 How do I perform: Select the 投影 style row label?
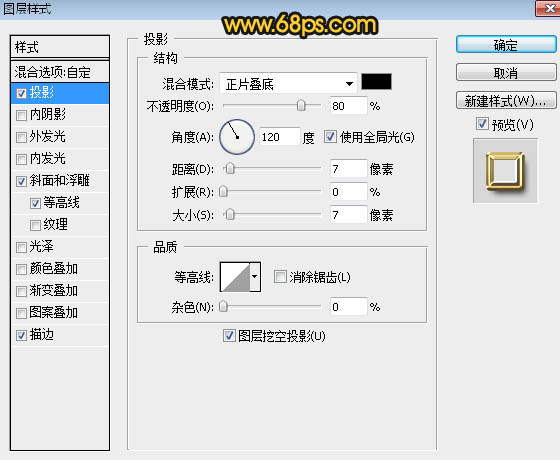click(42, 93)
